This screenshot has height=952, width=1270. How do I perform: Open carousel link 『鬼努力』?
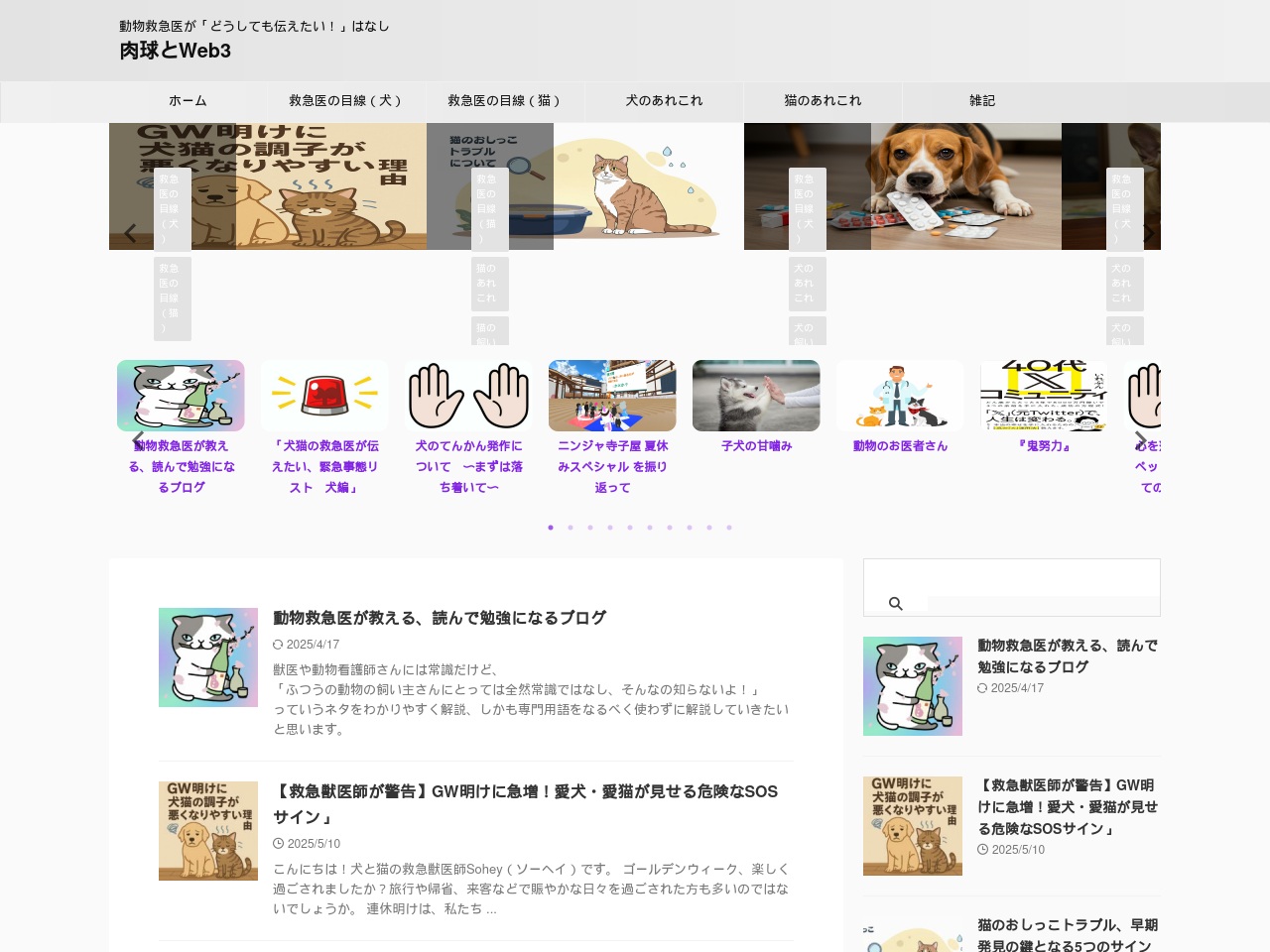tap(1044, 446)
